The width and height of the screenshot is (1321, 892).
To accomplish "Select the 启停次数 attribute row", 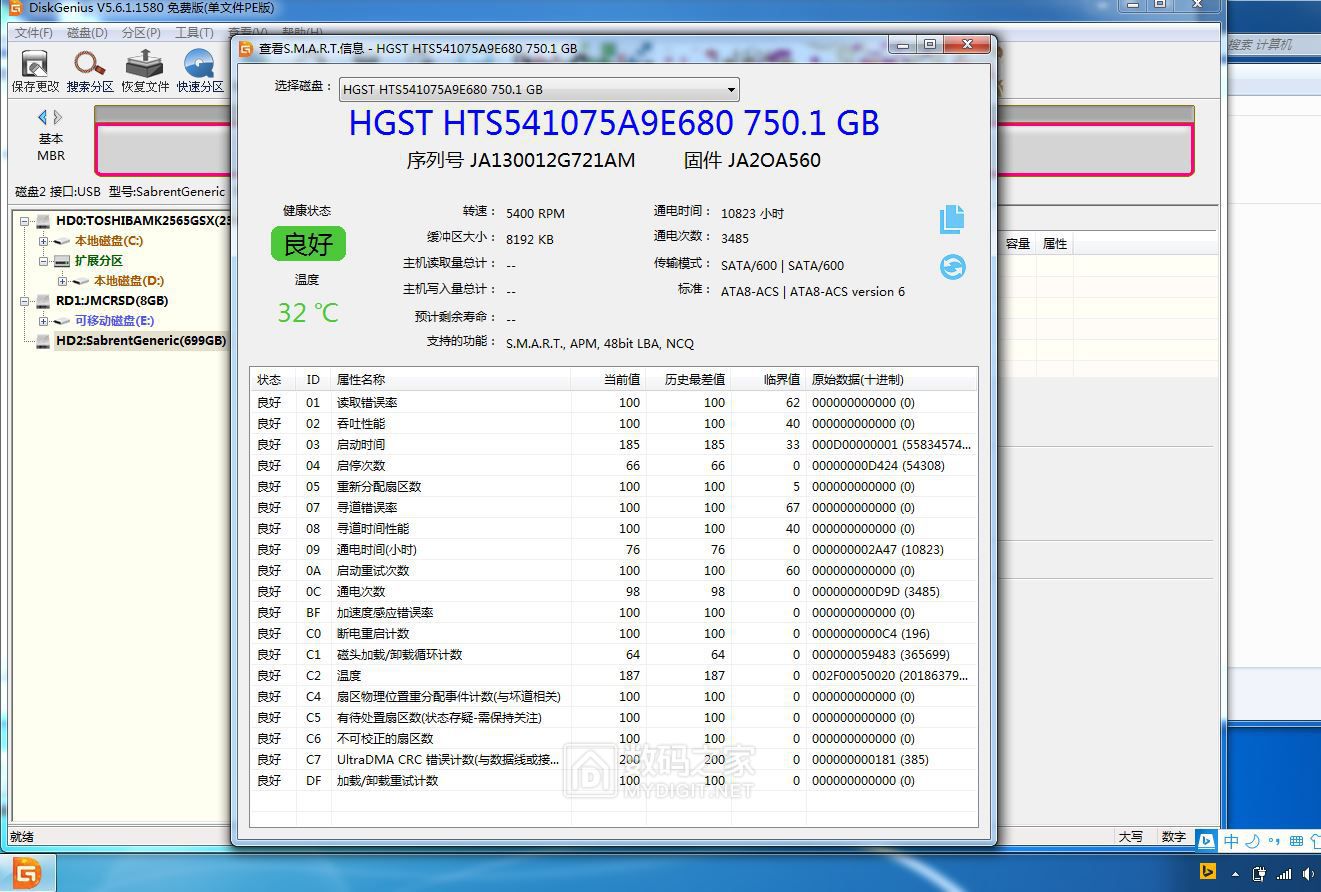I will pos(613,466).
